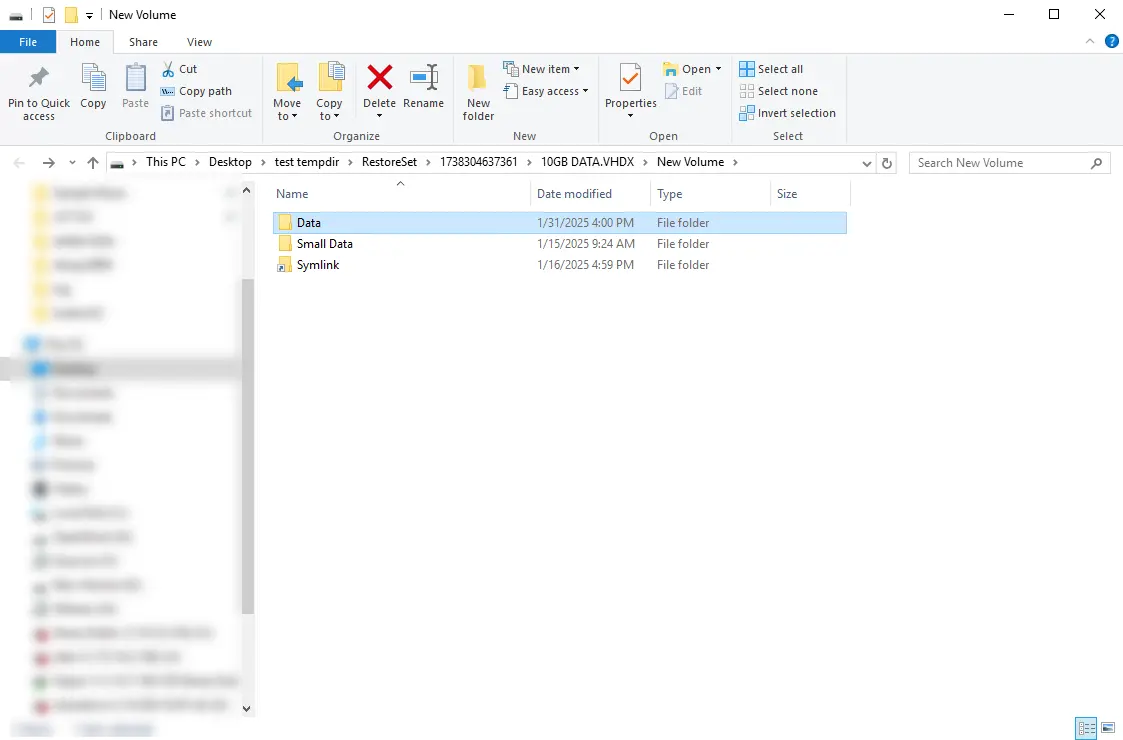The height and width of the screenshot is (740, 1123).
Task: Open Explorer help with question mark icon
Action: [x=1111, y=41]
